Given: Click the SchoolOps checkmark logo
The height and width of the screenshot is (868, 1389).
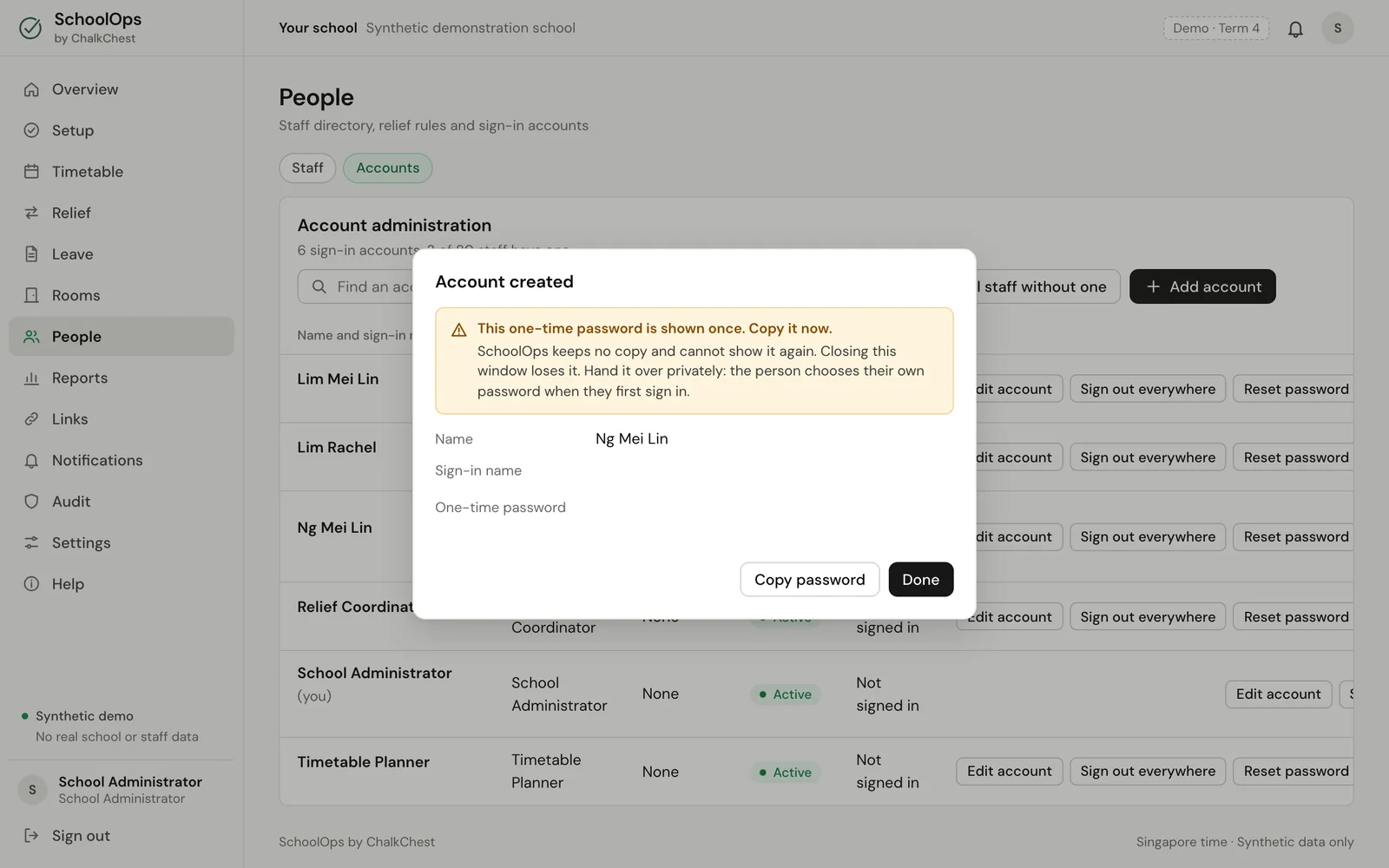Looking at the screenshot, I should (30, 29).
